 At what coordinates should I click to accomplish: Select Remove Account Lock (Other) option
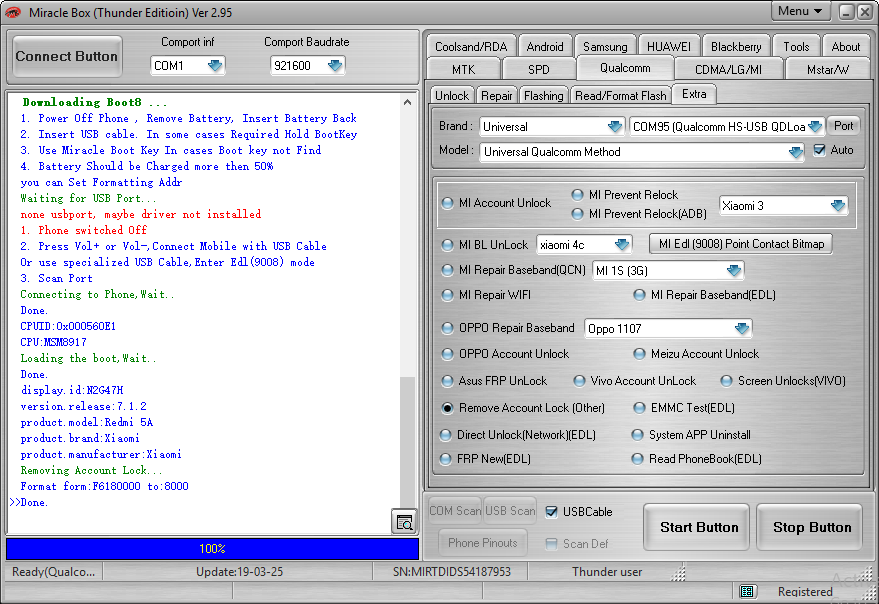pos(523,408)
